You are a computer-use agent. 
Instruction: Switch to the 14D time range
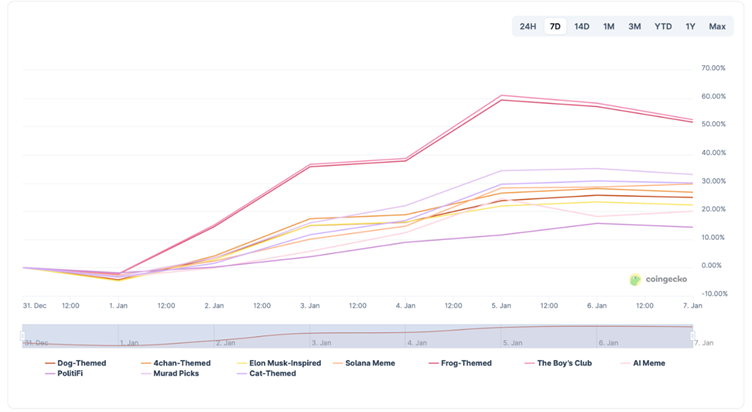582,26
